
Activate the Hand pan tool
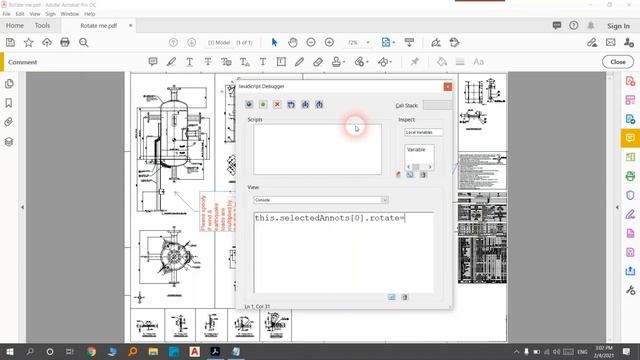293,42
